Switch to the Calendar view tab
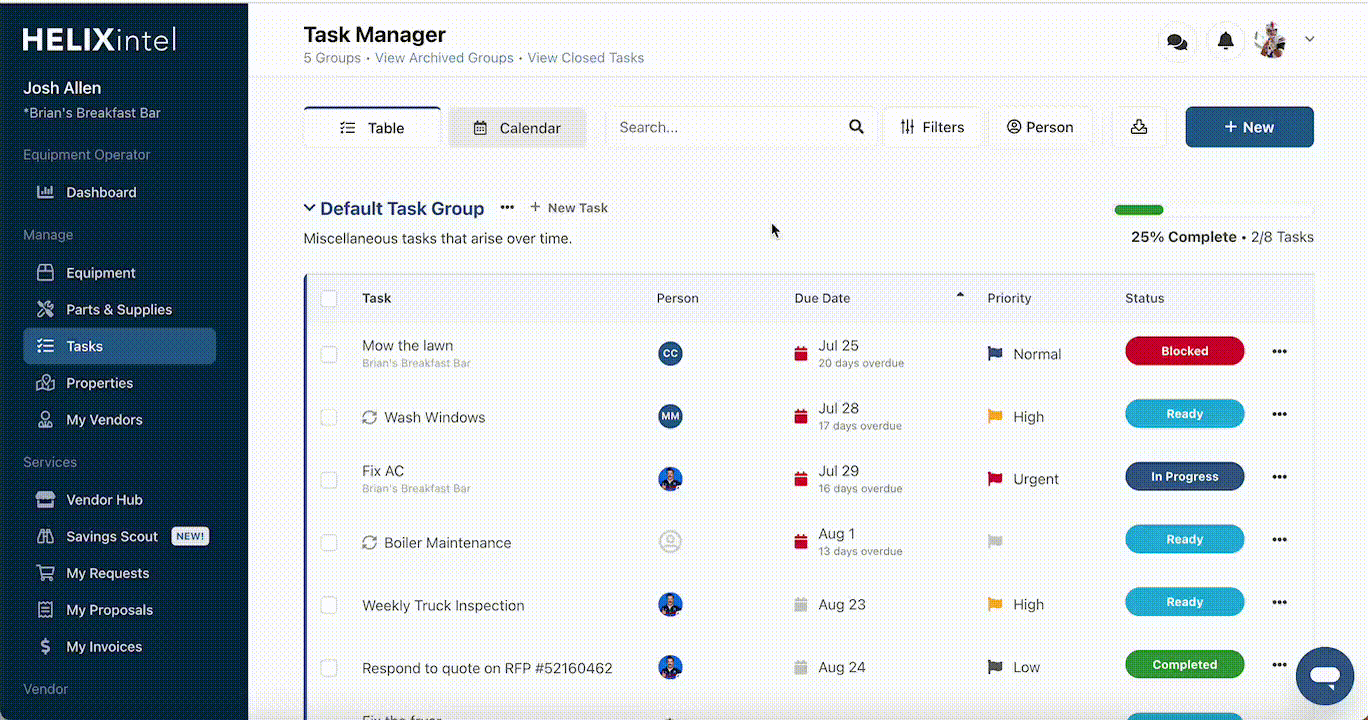This screenshot has height=720, width=1368. [517, 127]
